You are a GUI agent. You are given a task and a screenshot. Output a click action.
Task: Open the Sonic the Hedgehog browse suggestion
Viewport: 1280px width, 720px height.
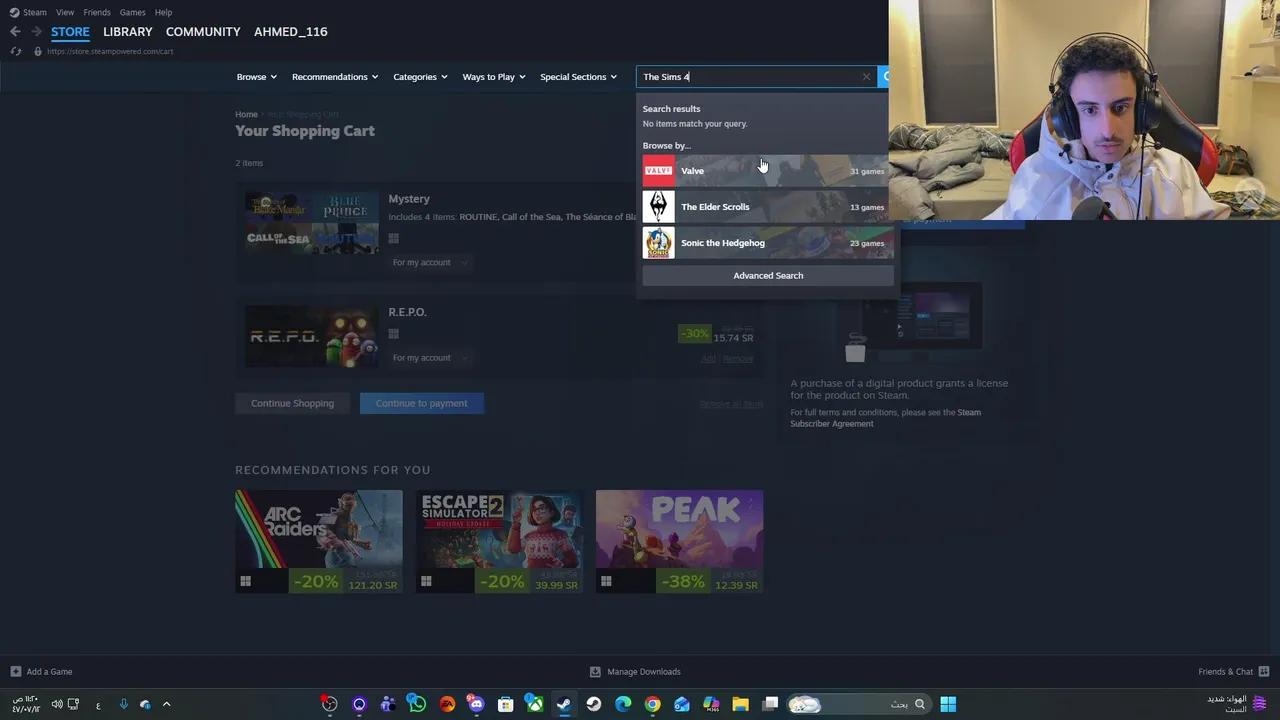pyautogui.click(x=768, y=243)
